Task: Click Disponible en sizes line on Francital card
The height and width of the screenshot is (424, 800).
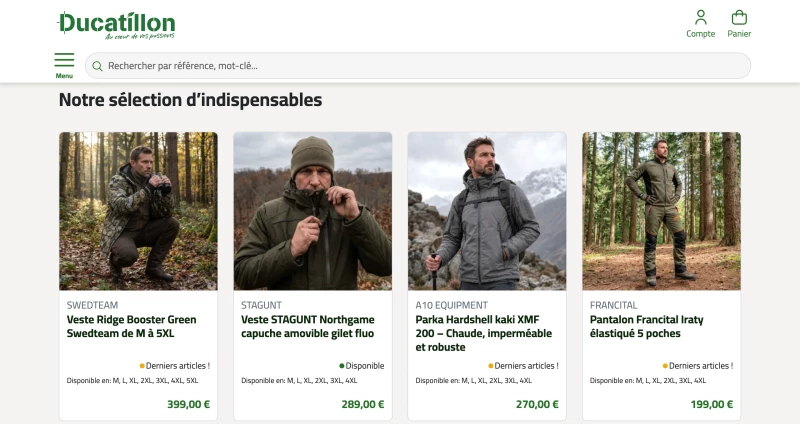Action: pos(648,381)
